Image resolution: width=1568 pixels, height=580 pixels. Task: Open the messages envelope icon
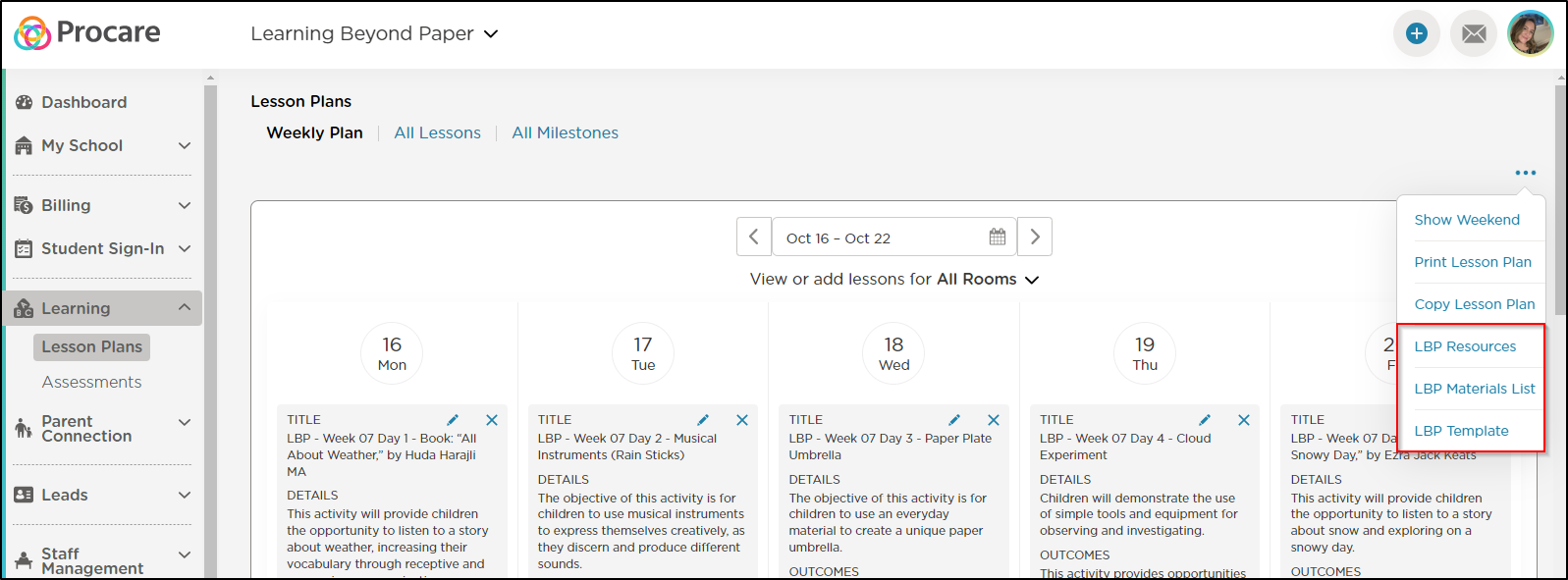[x=1474, y=33]
